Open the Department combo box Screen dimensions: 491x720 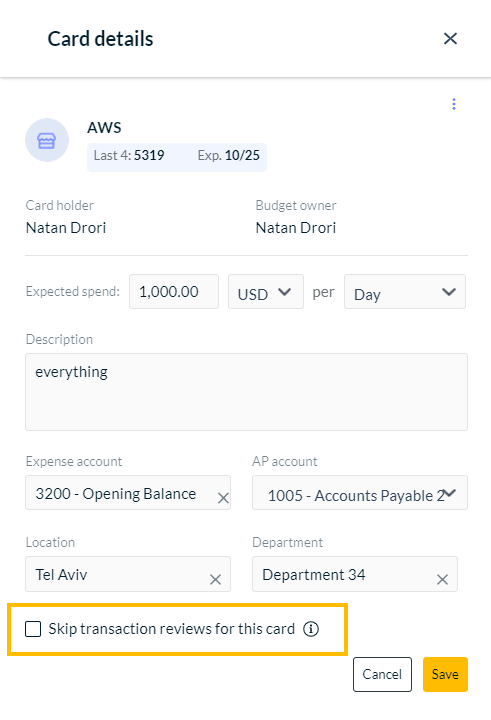[355, 574]
